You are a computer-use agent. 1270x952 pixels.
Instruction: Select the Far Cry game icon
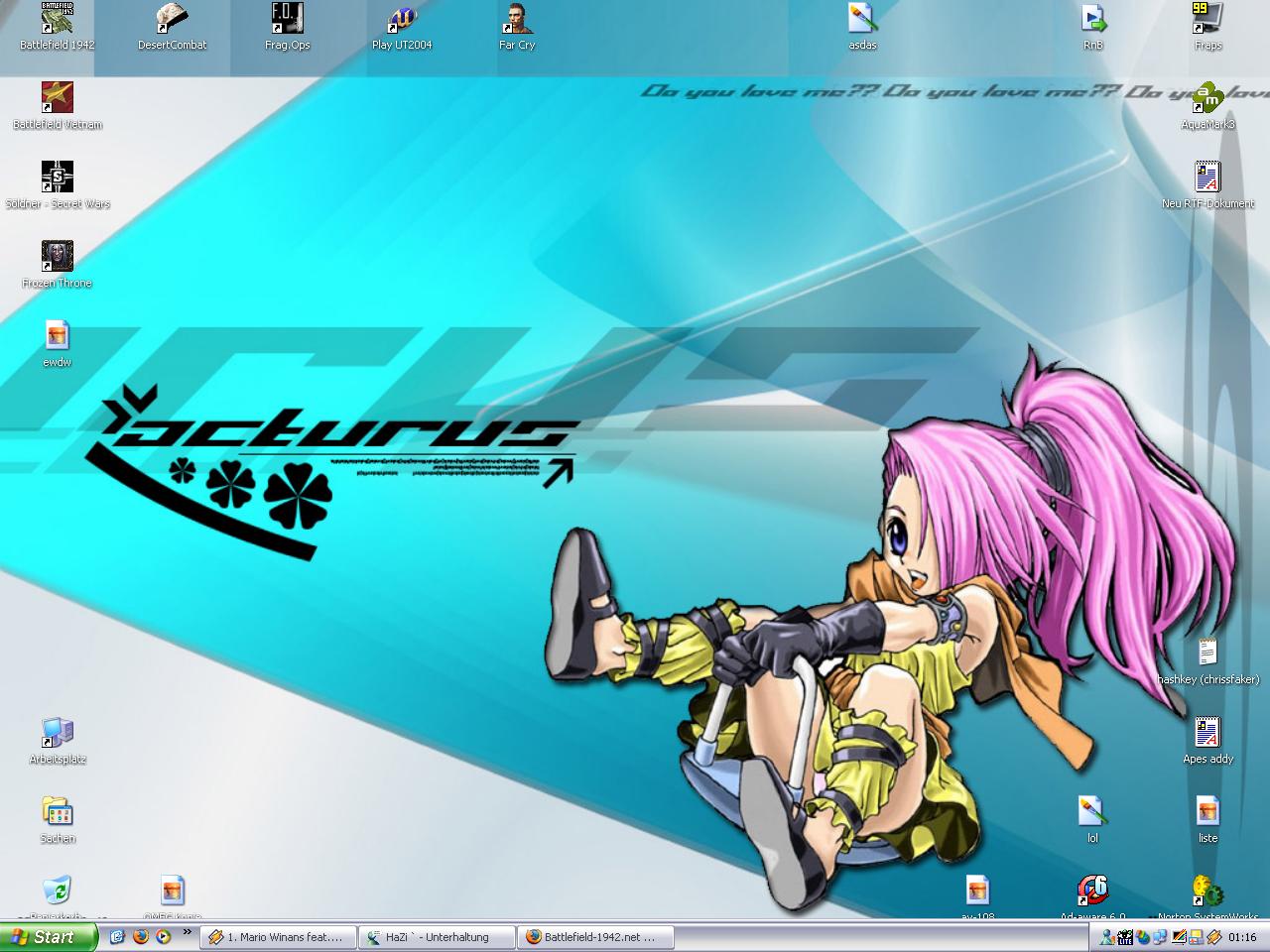pyautogui.click(x=517, y=20)
